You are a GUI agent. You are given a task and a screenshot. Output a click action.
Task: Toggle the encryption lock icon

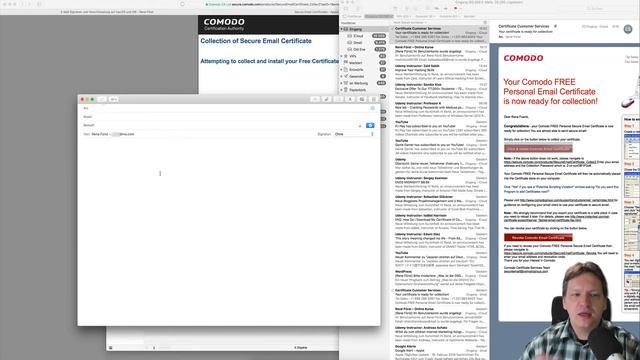[x=360, y=126]
